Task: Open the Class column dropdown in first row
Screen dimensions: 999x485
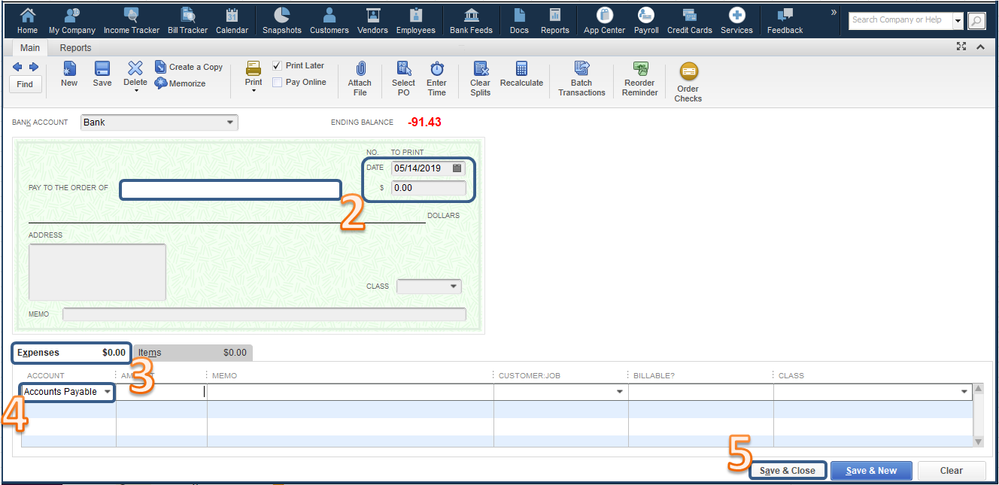Action: pyautogui.click(x=965, y=392)
